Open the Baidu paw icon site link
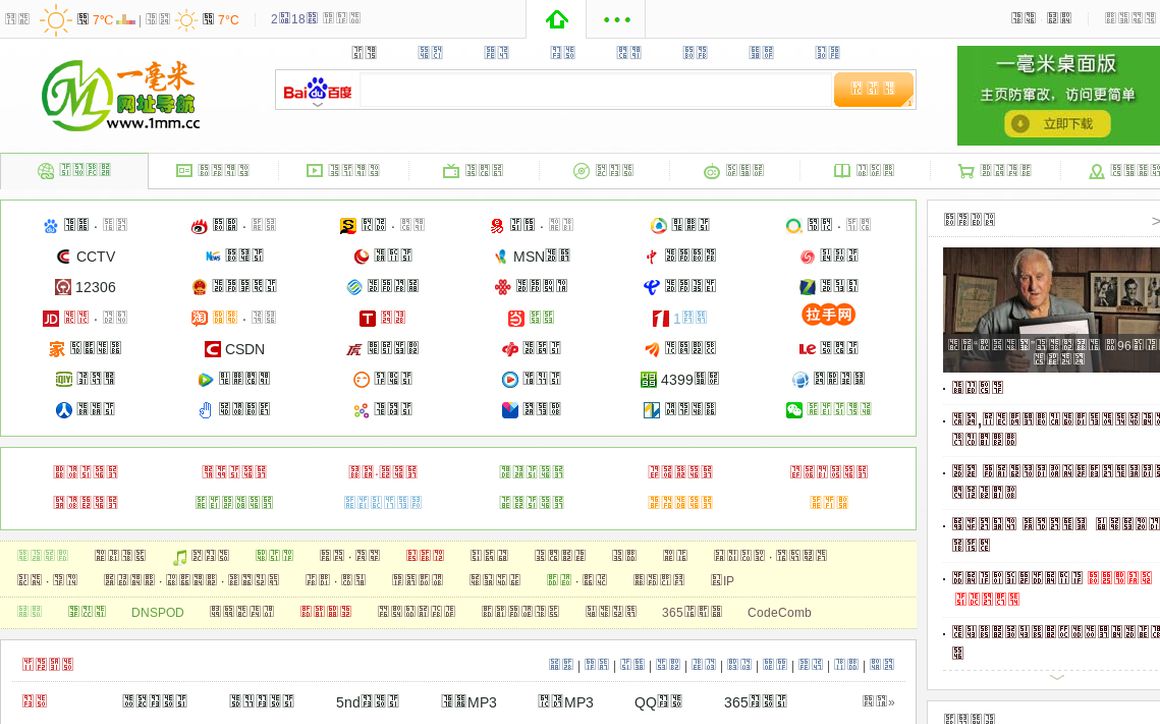Screen dimensions: 1160x724 tap(51, 226)
